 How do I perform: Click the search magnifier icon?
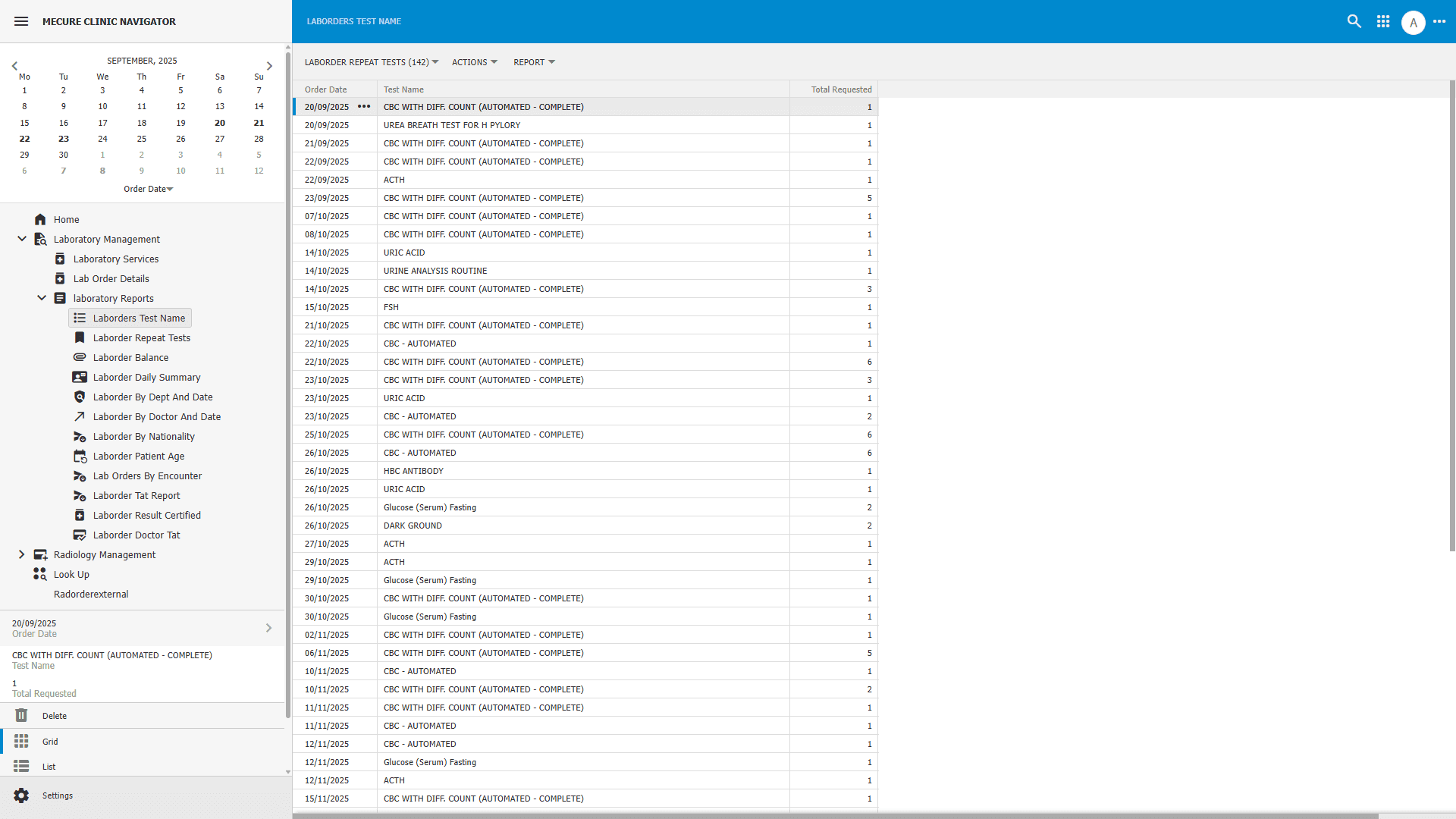point(1354,21)
